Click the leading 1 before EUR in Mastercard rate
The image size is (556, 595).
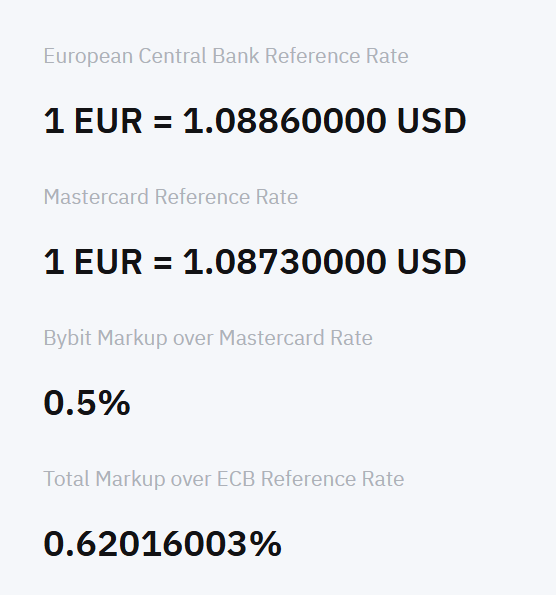(54, 262)
